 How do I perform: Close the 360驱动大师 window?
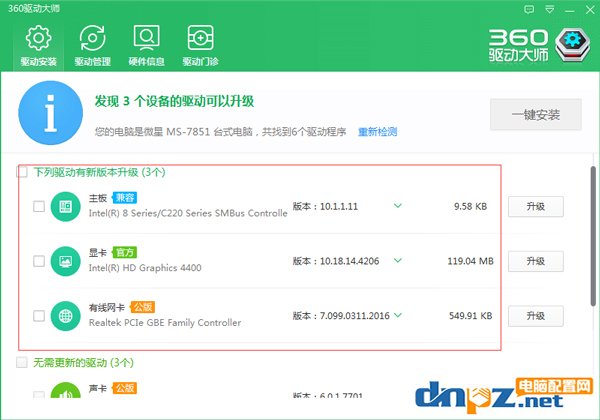coord(590,10)
